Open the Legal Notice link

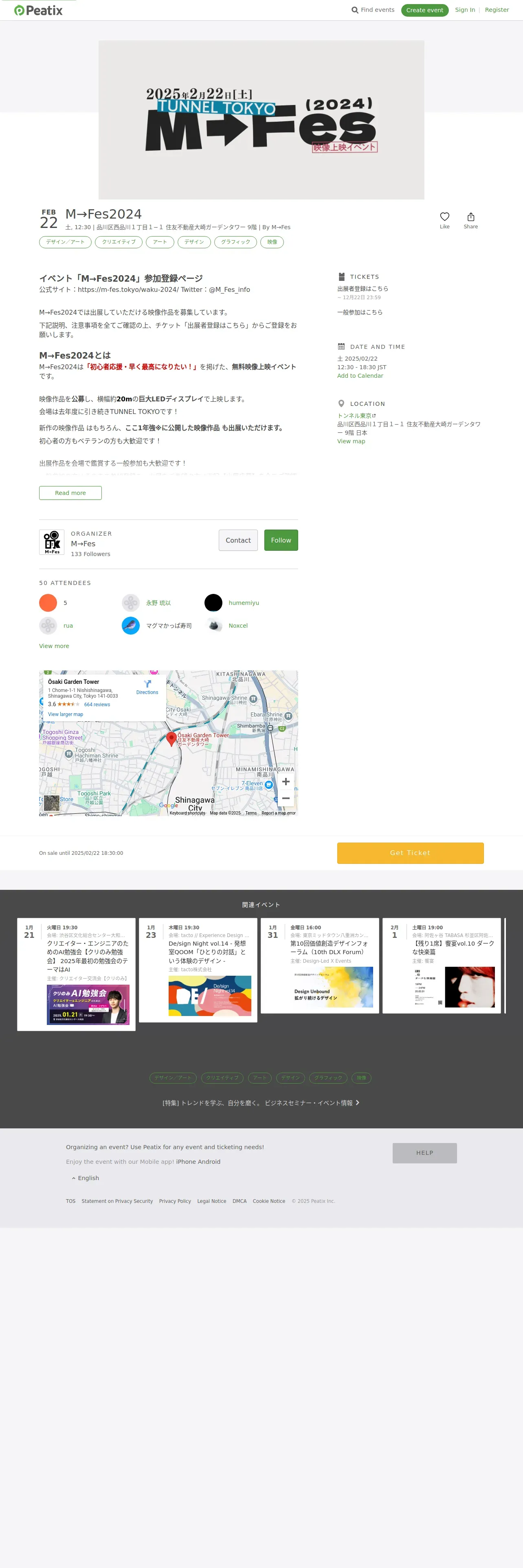(x=212, y=1201)
